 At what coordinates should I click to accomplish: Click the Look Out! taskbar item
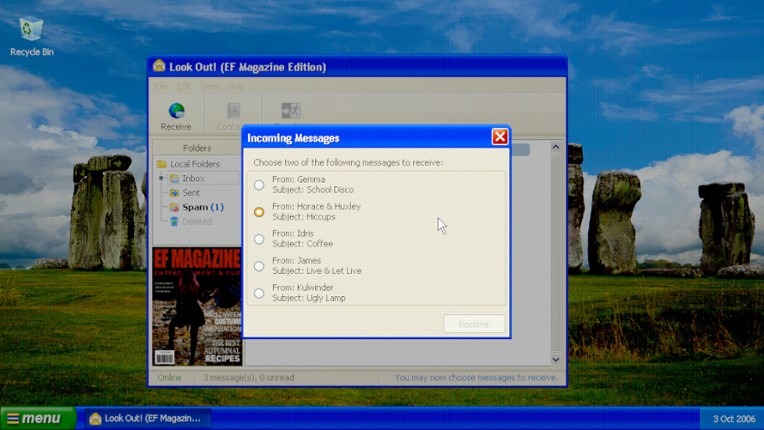click(x=147, y=418)
